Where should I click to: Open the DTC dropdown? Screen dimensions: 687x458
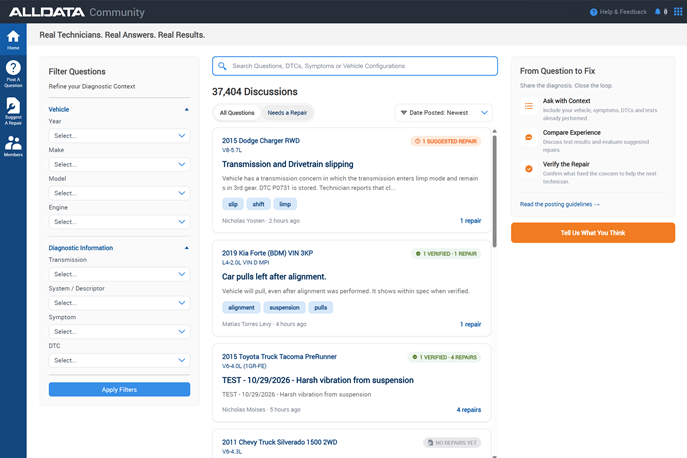[x=119, y=360]
